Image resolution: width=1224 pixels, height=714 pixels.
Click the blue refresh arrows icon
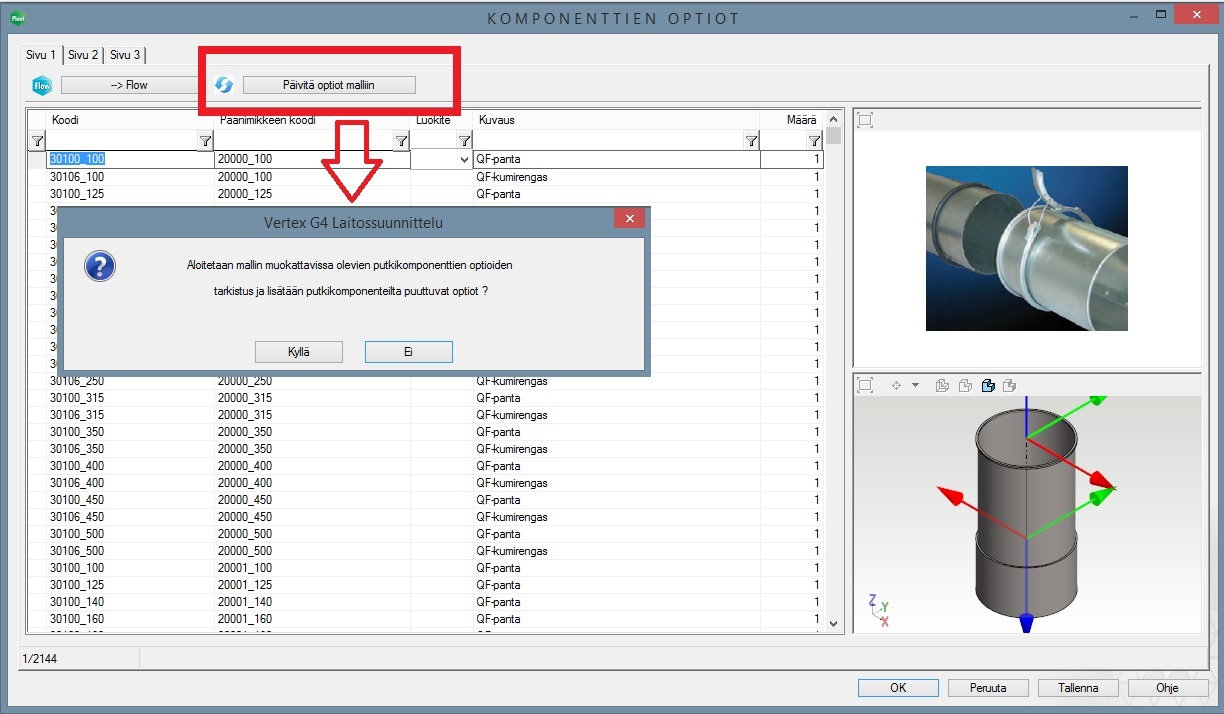[225, 85]
